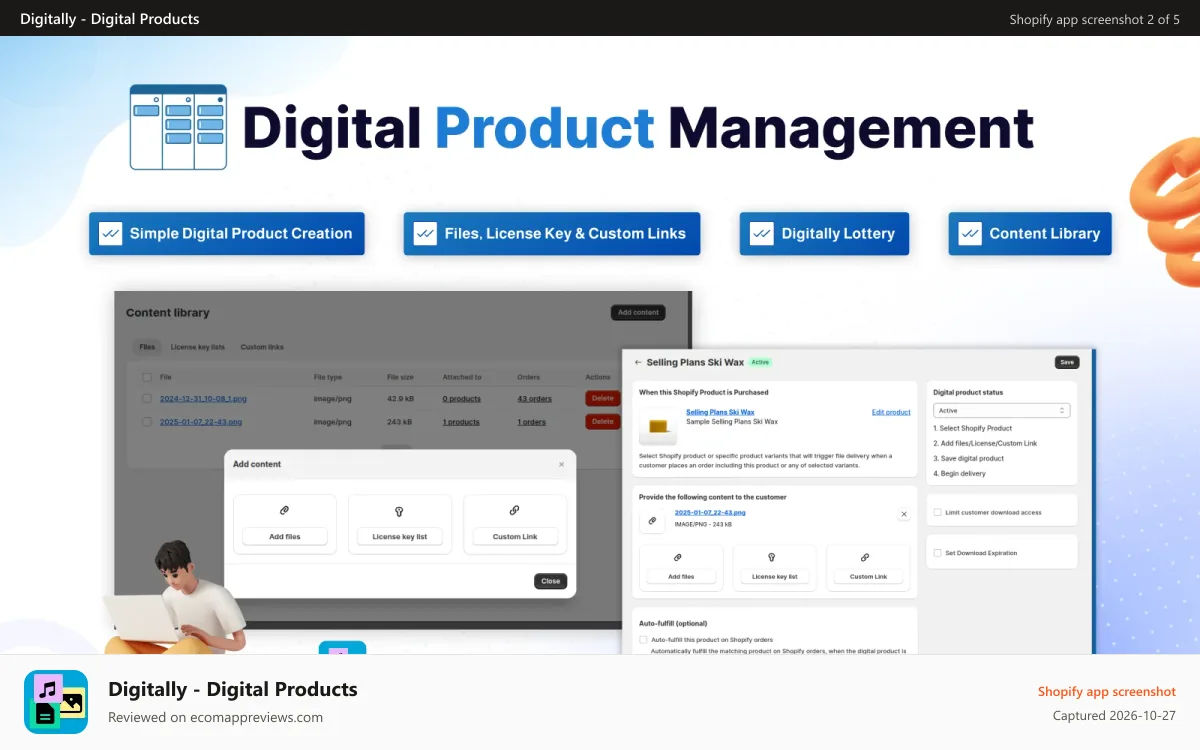Click the '3. Save digital product' step text
Screen dimensions: 1200x750
(968, 458)
